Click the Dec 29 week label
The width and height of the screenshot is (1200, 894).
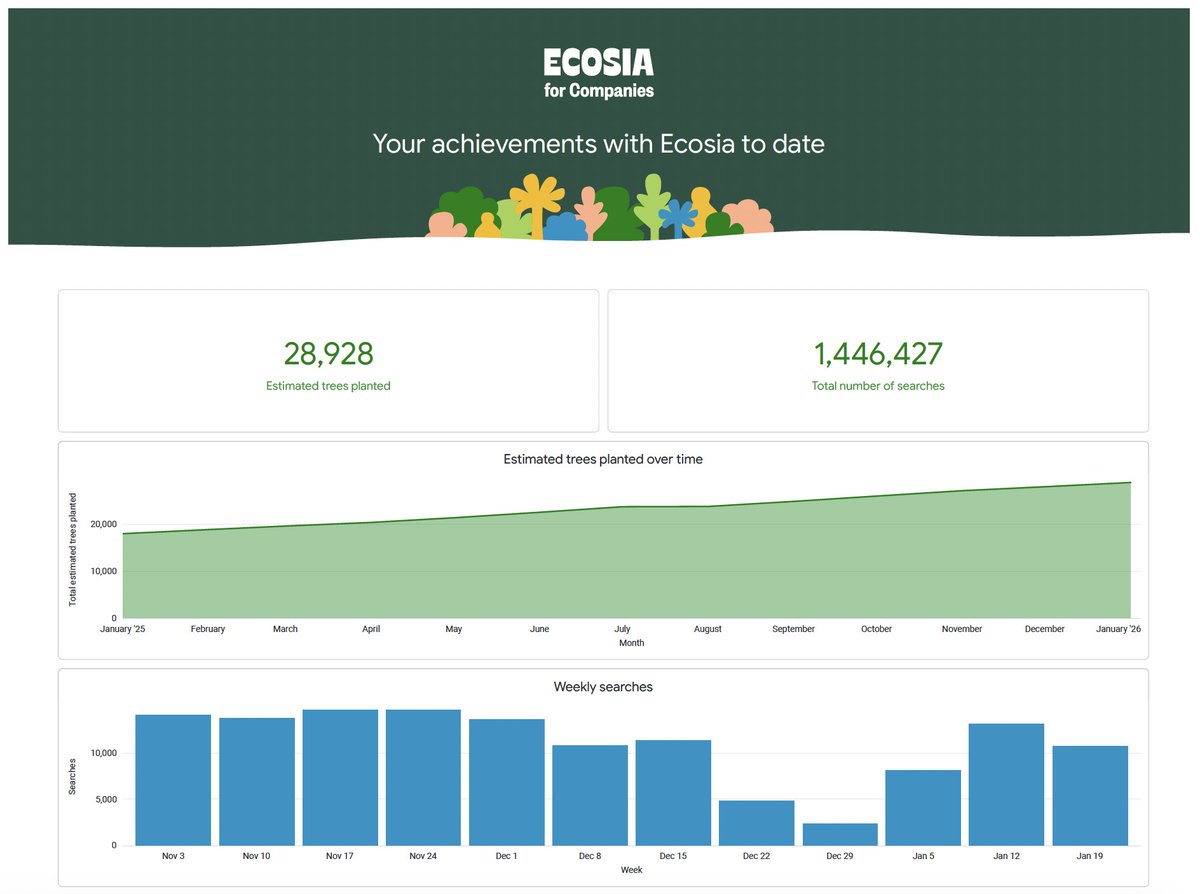(840, 856)
